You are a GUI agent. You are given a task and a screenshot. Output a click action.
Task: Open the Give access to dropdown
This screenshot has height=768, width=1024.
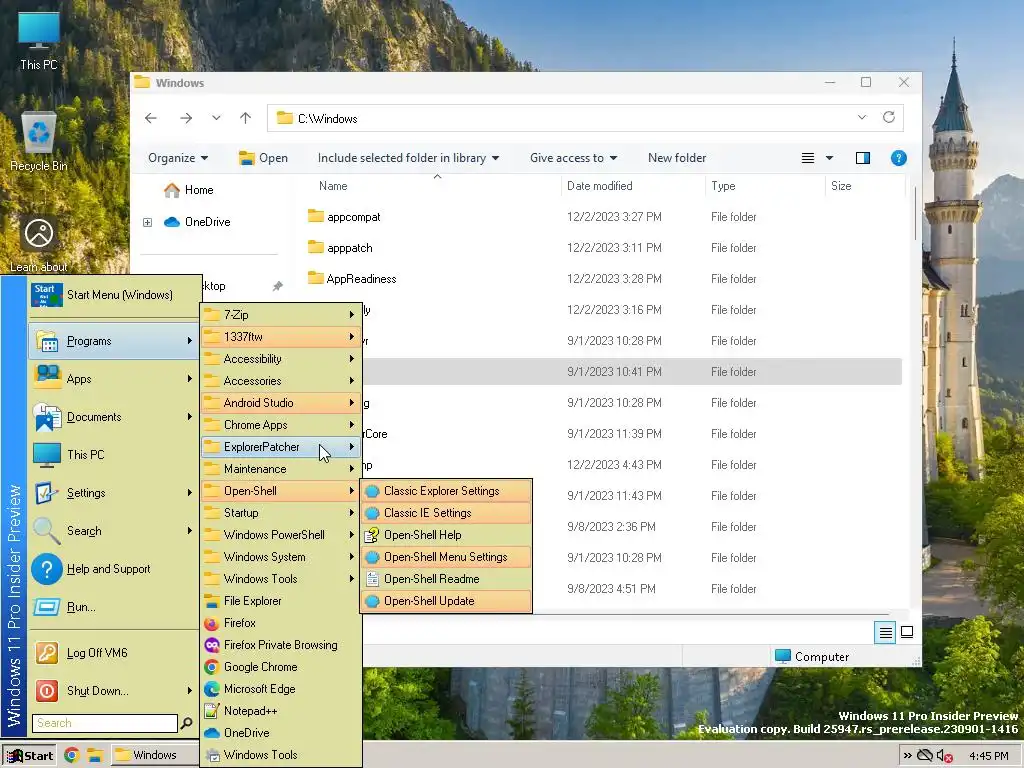coord(573,158)
